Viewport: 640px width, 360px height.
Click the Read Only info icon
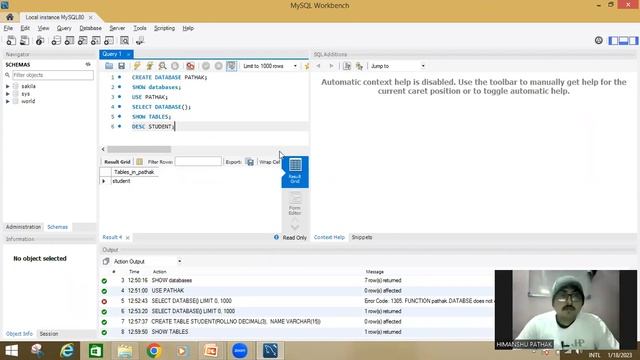coord(276,237)
